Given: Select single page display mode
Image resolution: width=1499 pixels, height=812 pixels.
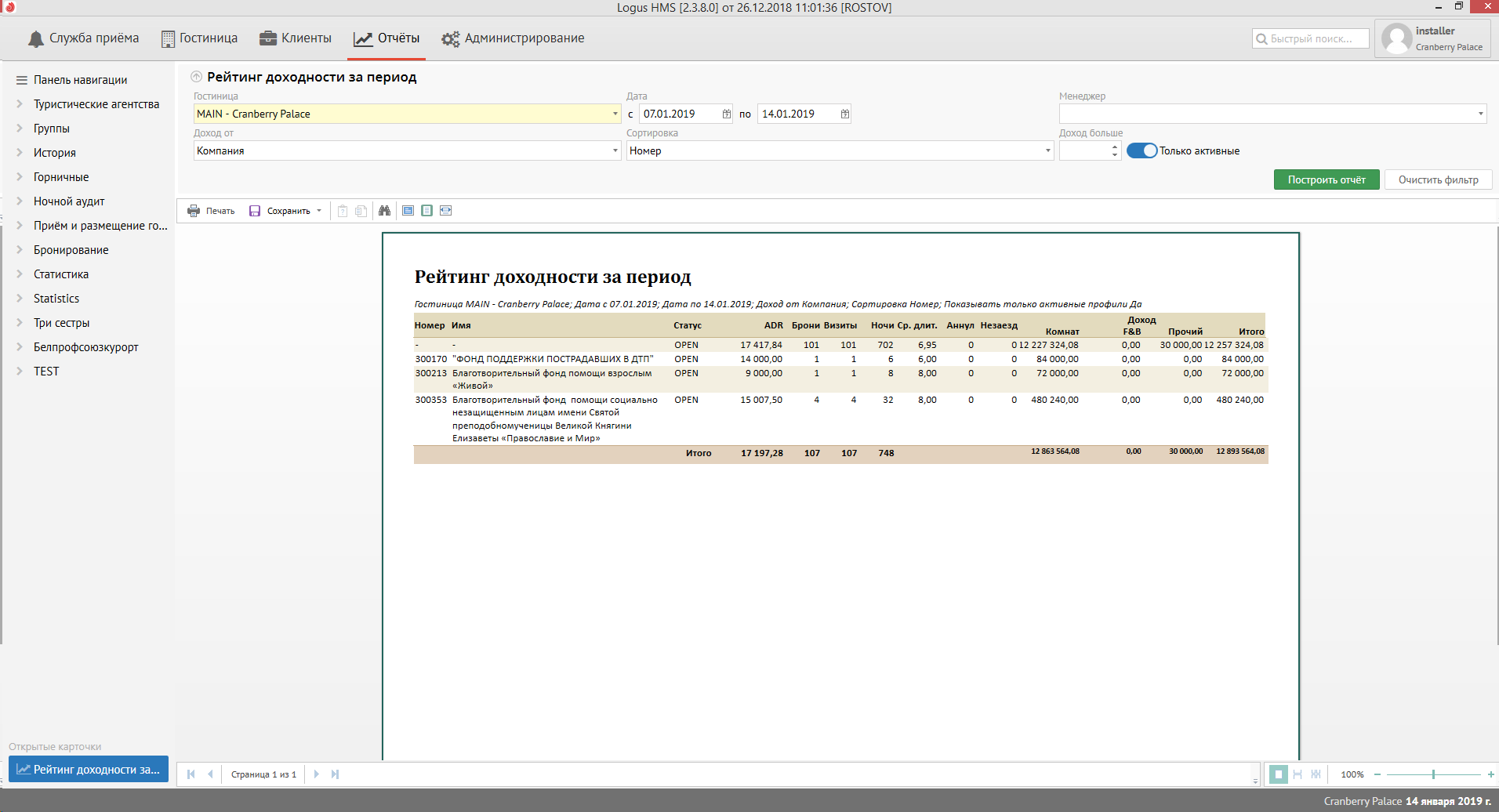Looking at the screenshot, I should (x=1278, y=774).
